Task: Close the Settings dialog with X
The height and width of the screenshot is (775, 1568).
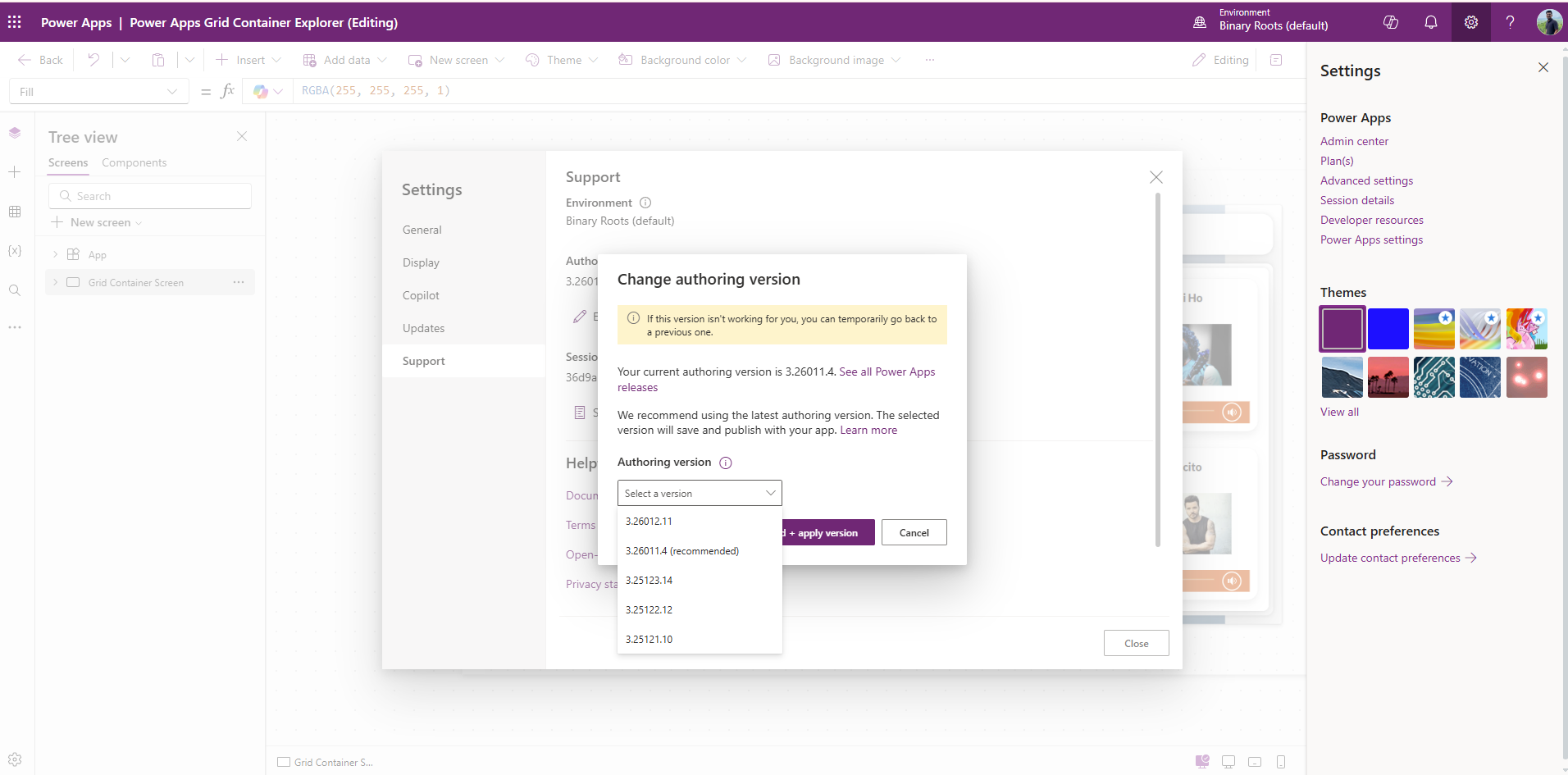Action: coord(1156,177)
